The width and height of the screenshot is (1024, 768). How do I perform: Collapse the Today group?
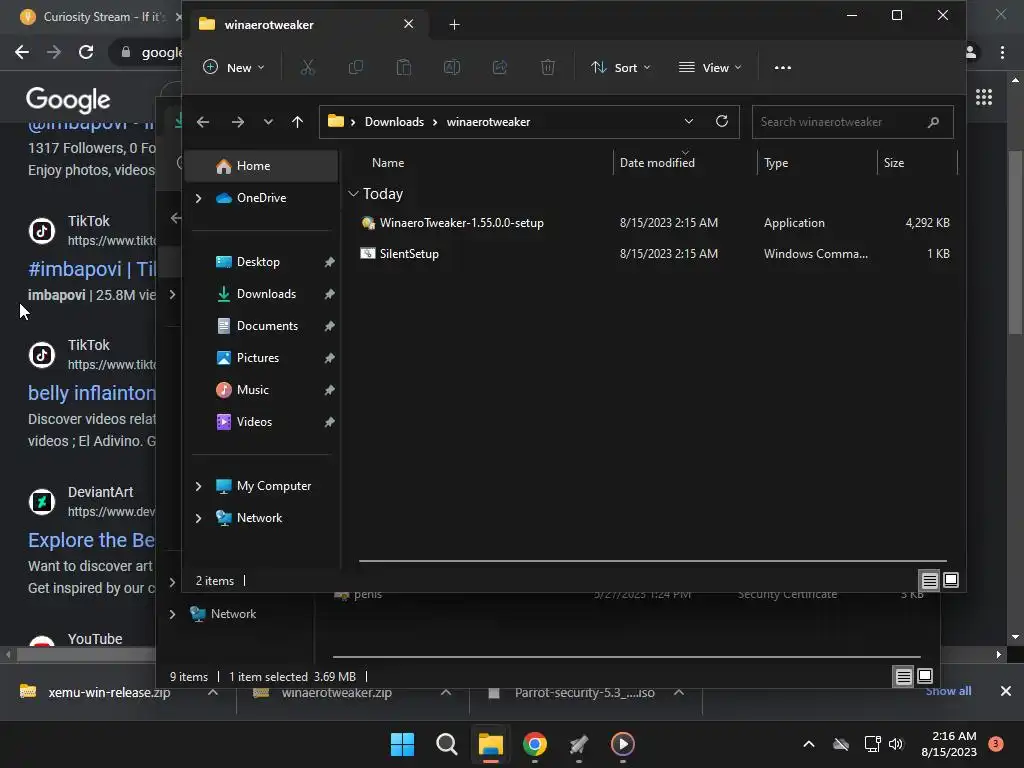click(353, 194)
